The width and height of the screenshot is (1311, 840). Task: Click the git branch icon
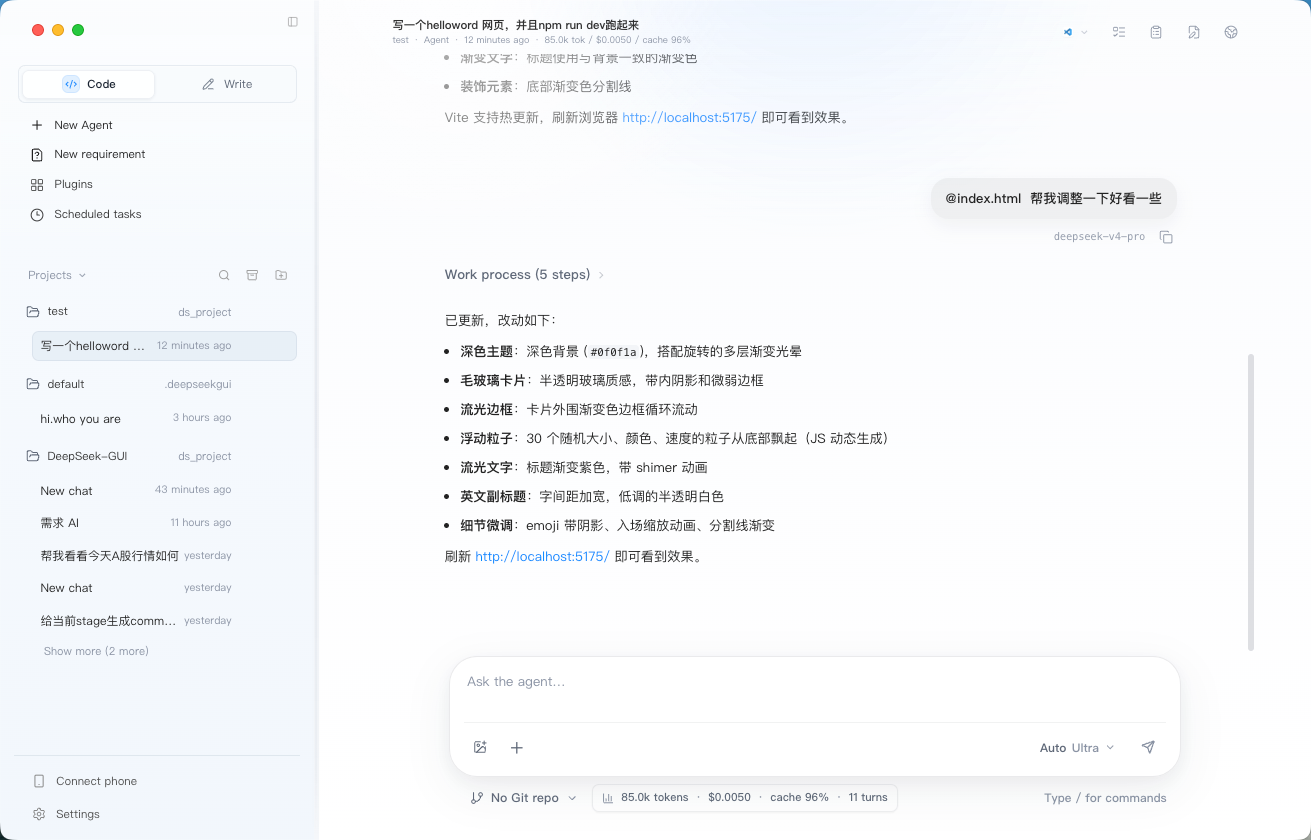pos(476,798)
